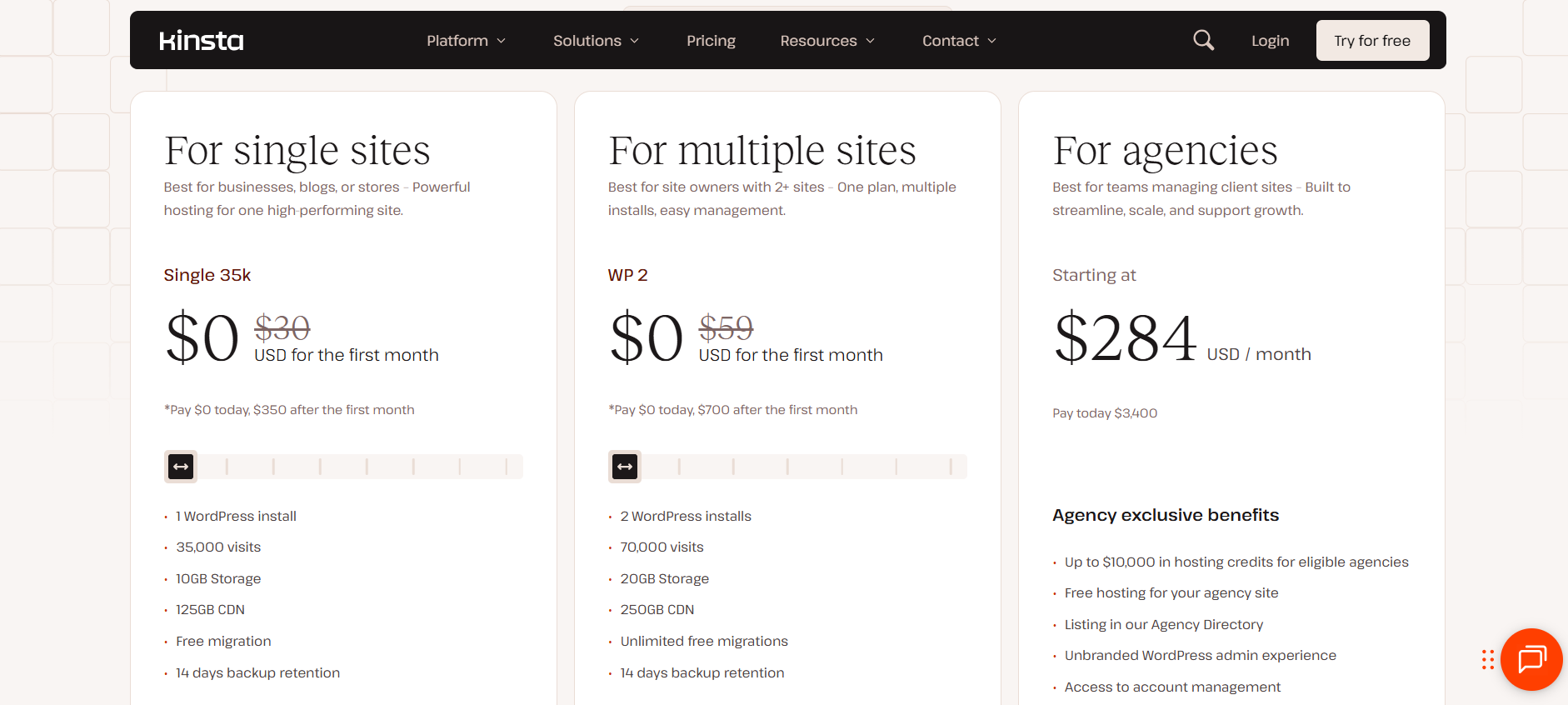
Task: Click 'Free migration' feature
Action: [x=223, y=642]
